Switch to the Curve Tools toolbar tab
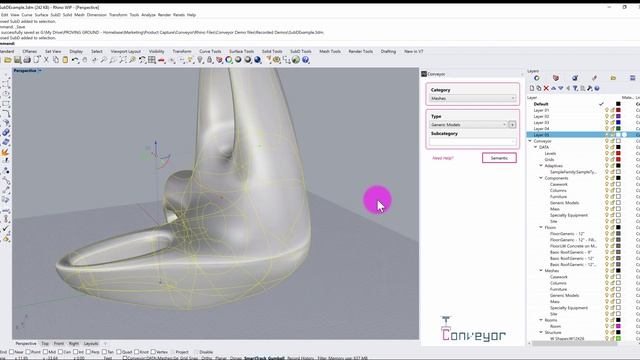This screenshot has height=360, width=640. pyautogui.click(x=210, y=51)
